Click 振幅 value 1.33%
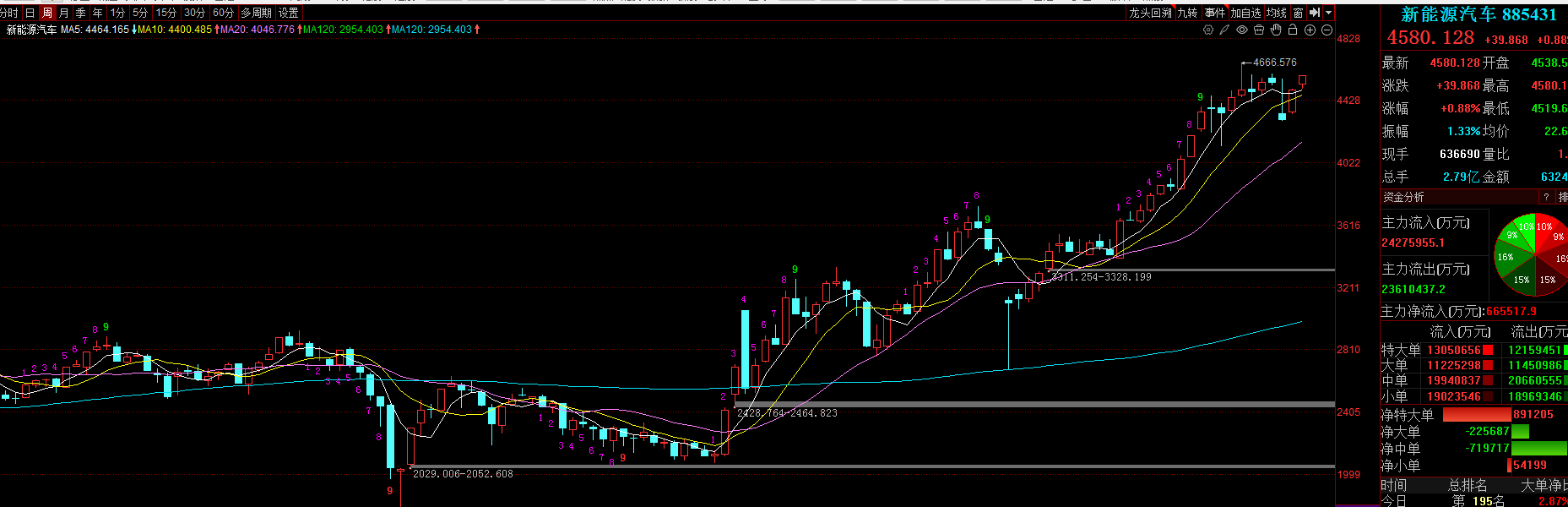The width and height of the screenshot is (1568, 507). 1464,131
